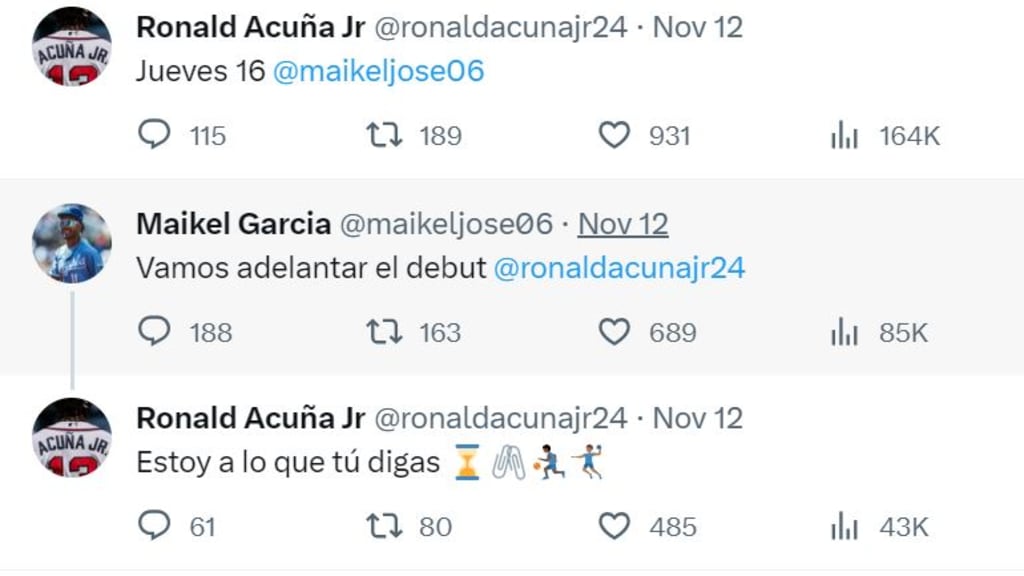The width and height of the screenshot is (1024, 576).
Task: Like the "Estoy a lo que tú digas" tweet
Action: point(614,526)
